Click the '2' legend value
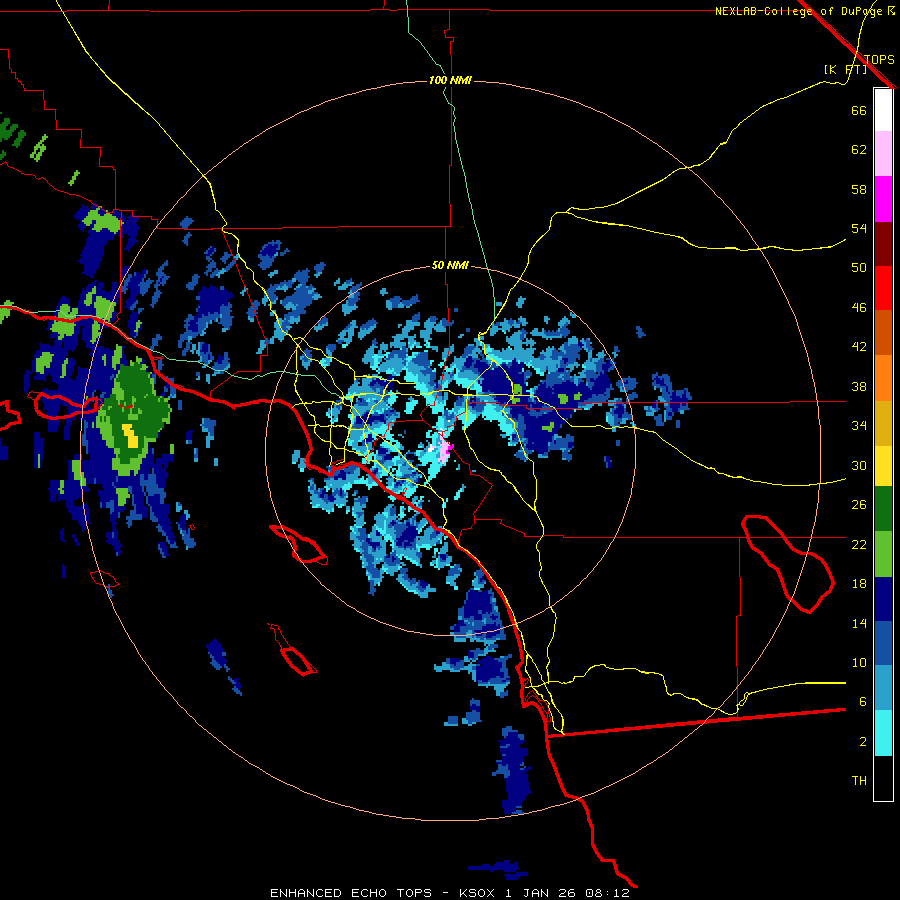Viewport: 900px width, 900px height. click(863, 741)
